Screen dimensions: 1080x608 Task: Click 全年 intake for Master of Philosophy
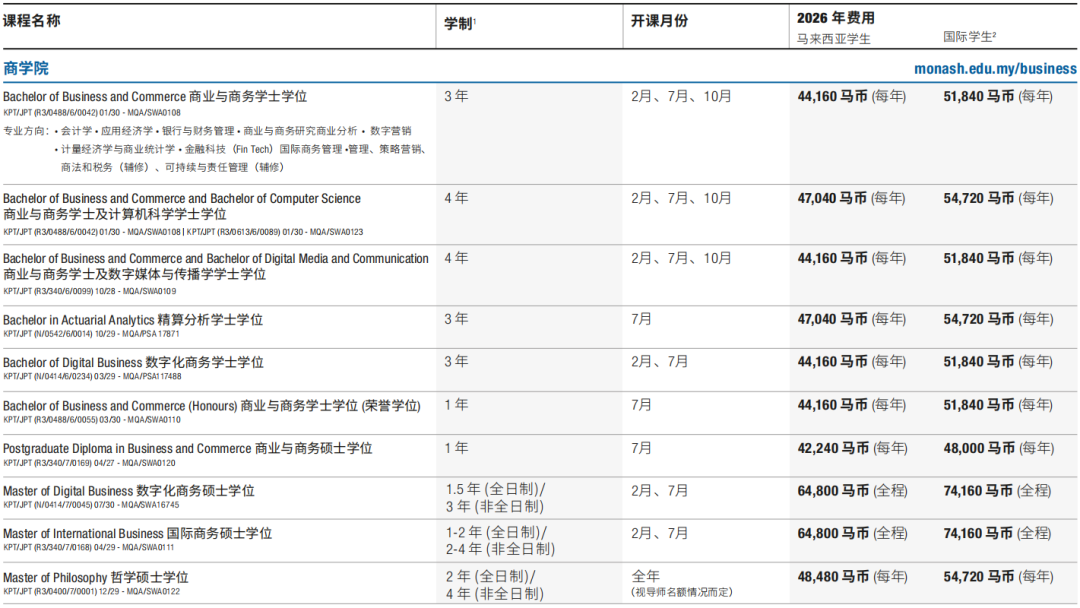click(x=645, y=576)
